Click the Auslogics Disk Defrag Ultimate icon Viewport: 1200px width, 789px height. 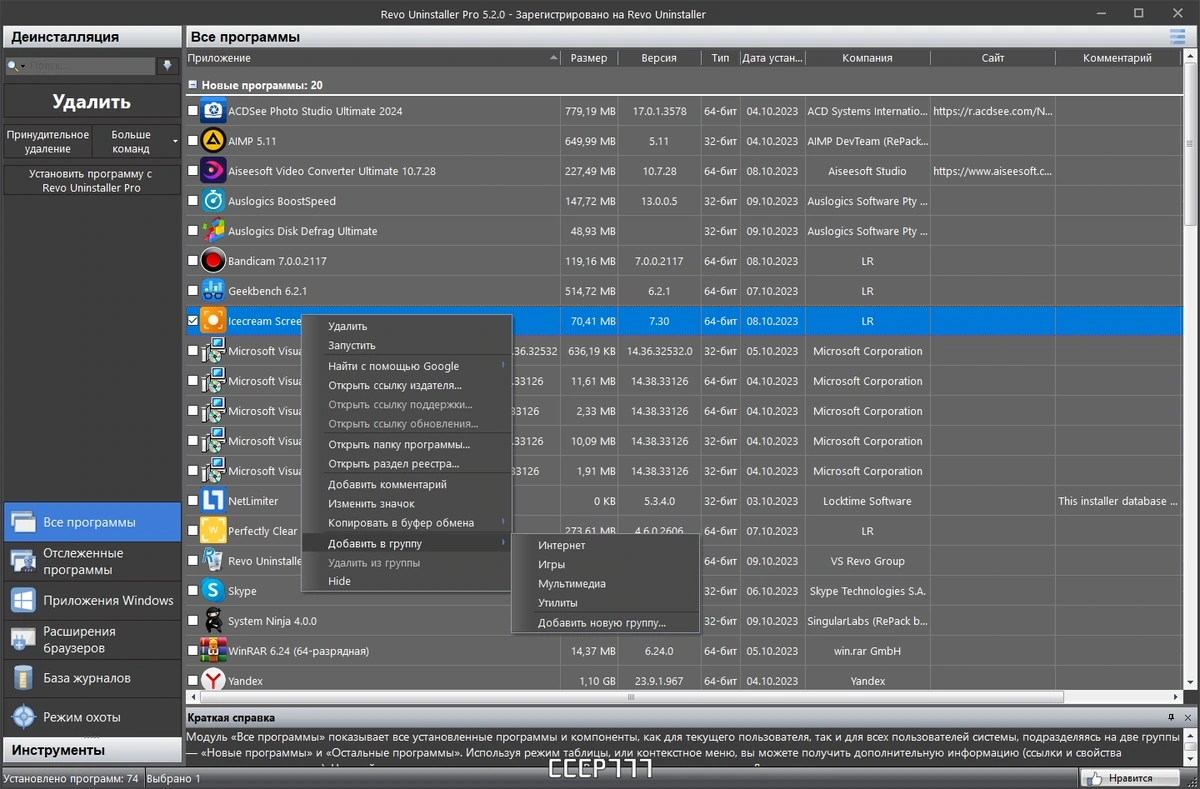213,231
